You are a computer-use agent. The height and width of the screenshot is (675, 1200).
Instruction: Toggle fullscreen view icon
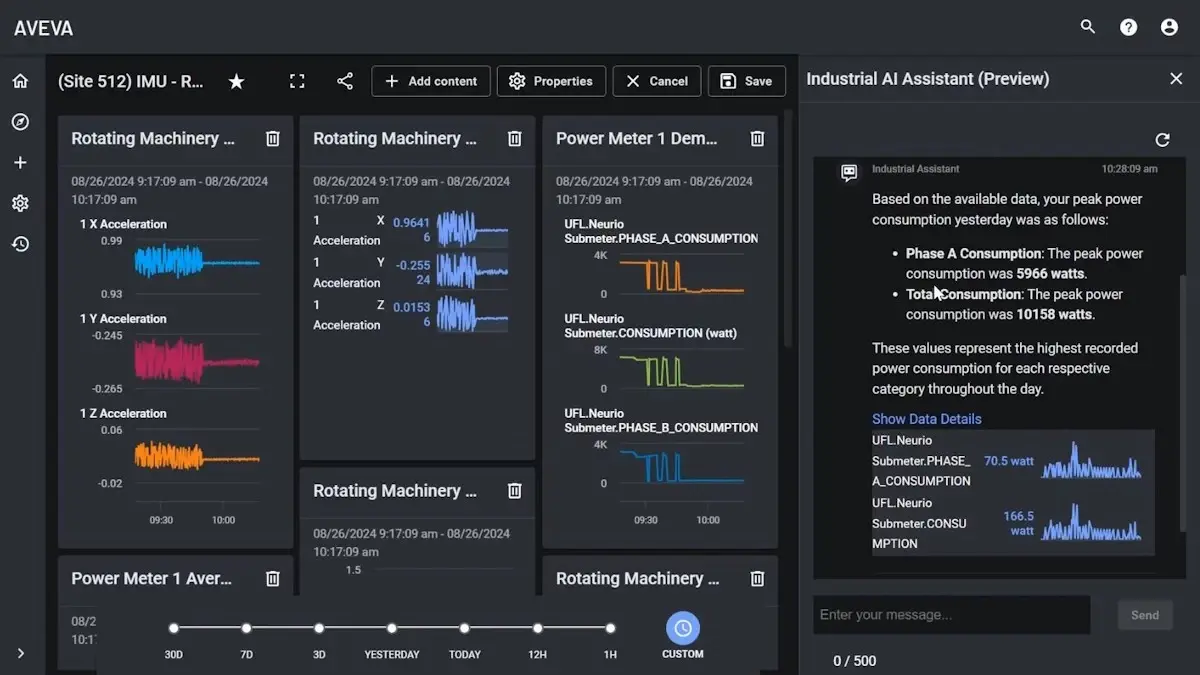tap(297, 81)
